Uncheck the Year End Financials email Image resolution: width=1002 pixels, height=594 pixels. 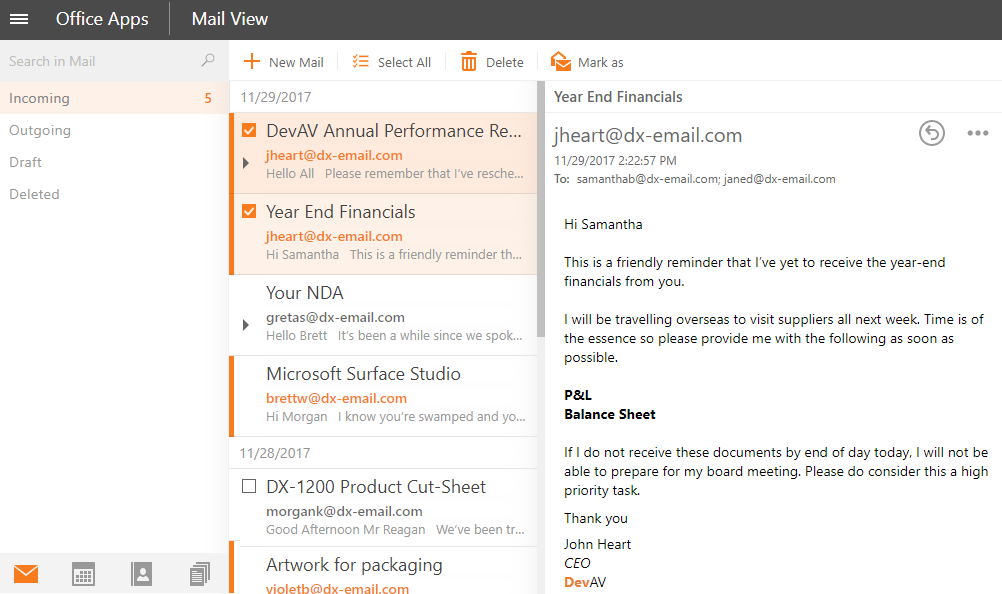[x=250, y=212]
